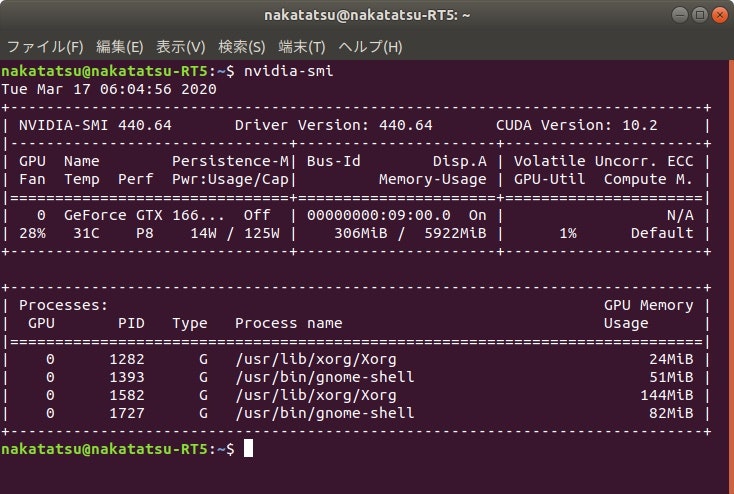The height and width of the screenshot is (494, 734).
Task: Click the PID column header
Action: [131, 323]
